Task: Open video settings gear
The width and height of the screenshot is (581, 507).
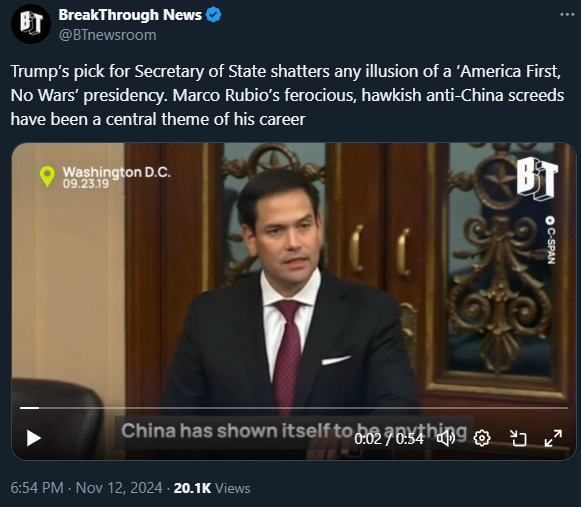Action: 482,438
